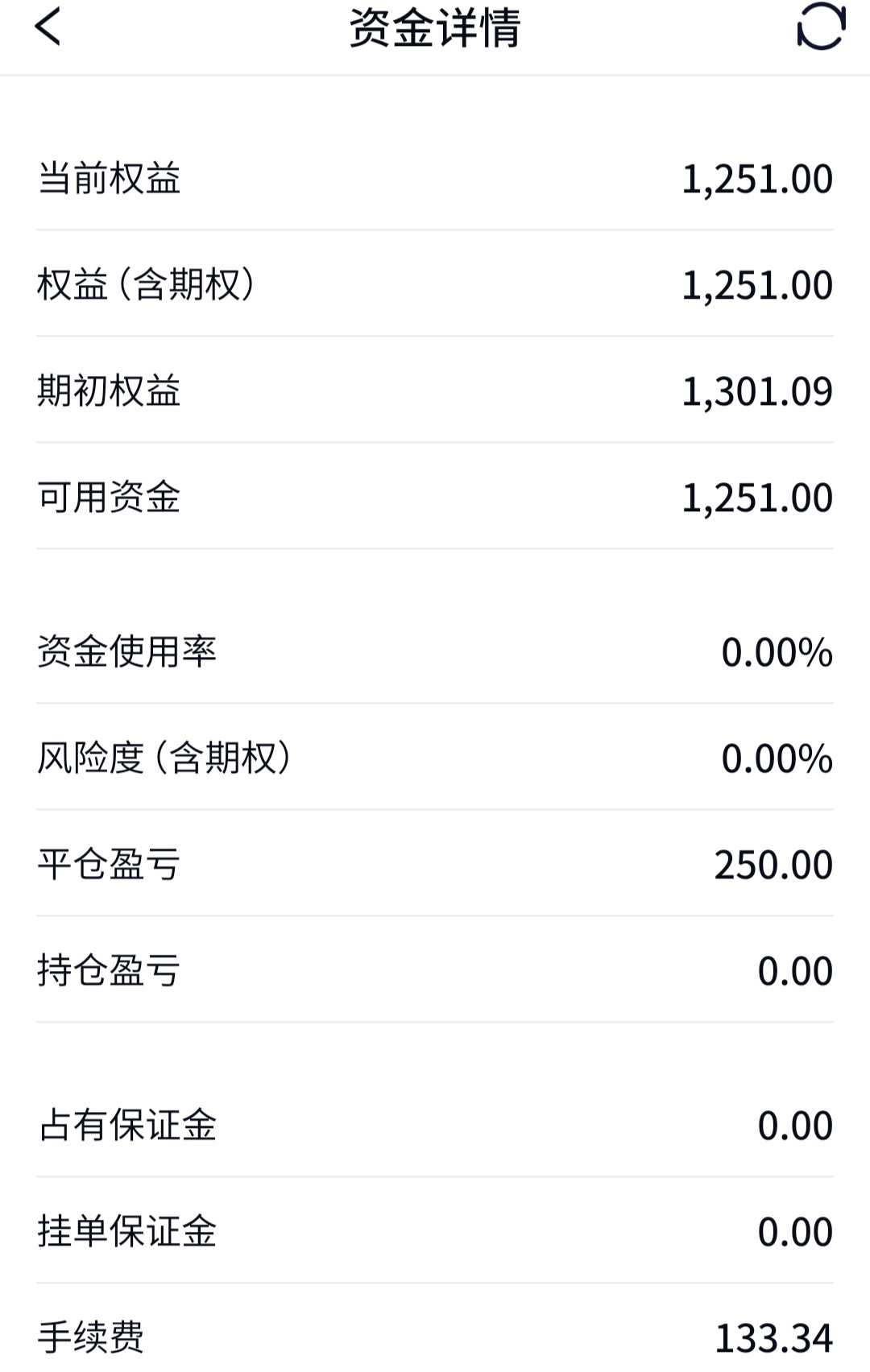Click the 1,301.09 期初权益 value
870x1372 pixels.
757,391
